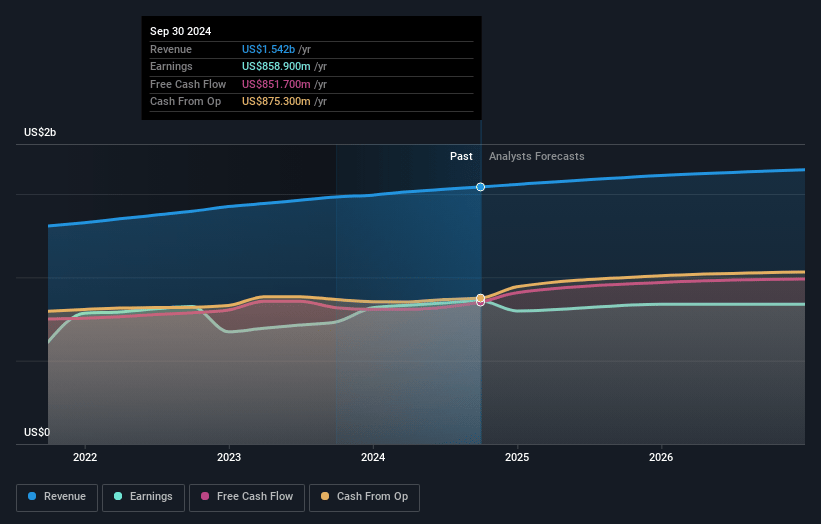This screenshot has height=524, width=821.
Task: Click the Cash From Op label in tooltip
Action: [185, 102]
